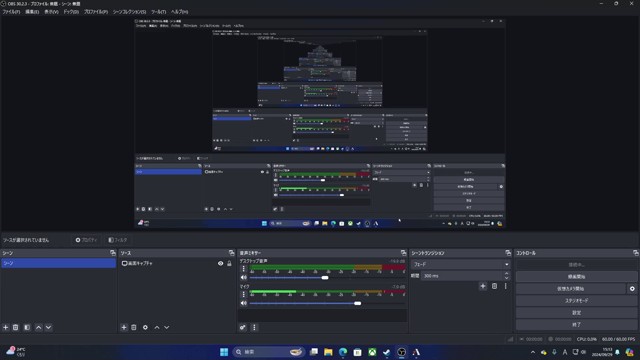Toggle lock on 画面キャプチャ source
640x360 pixels.
[229, 264]
